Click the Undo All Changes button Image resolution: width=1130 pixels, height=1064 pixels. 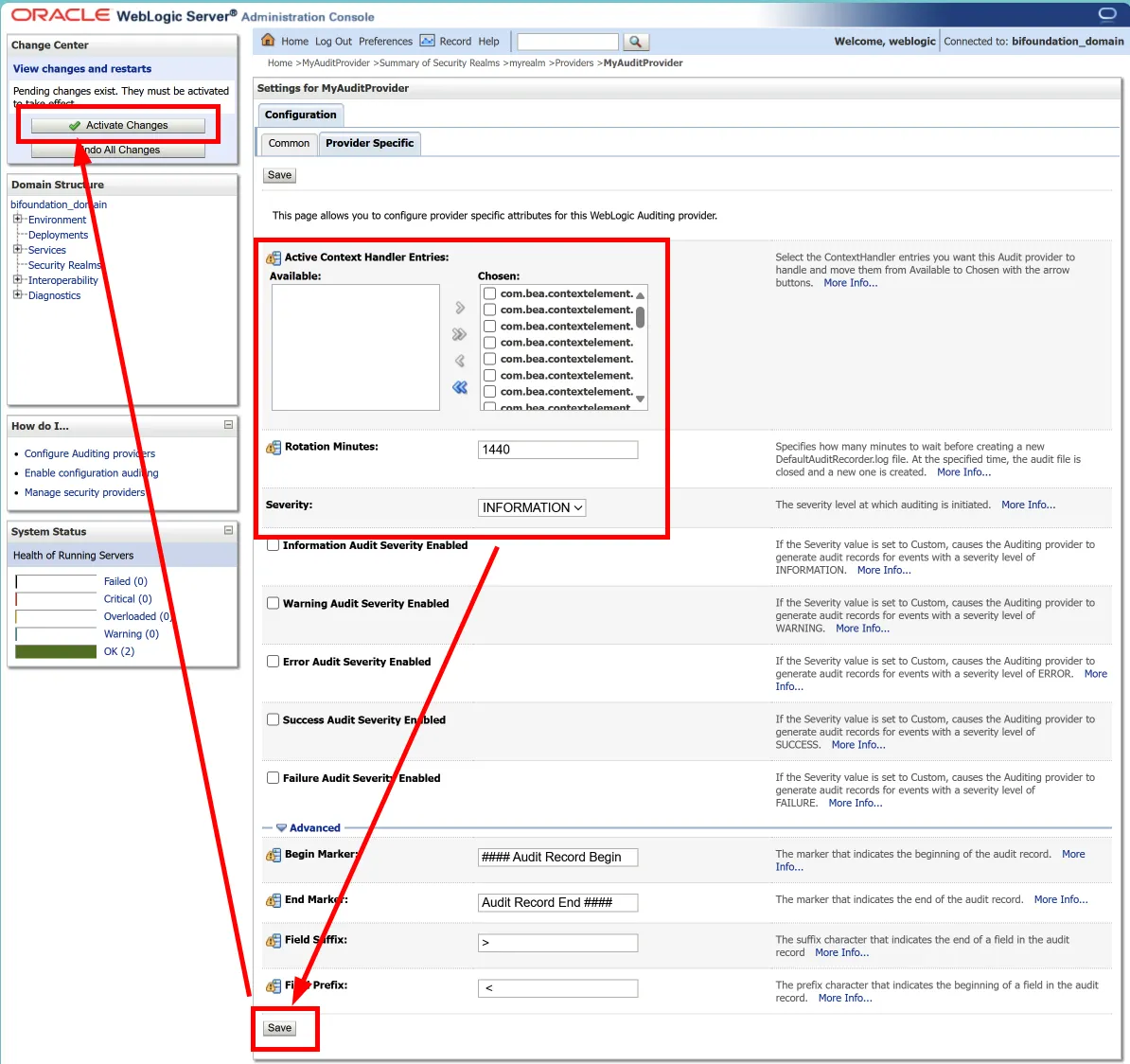click(x=118, y=150)
